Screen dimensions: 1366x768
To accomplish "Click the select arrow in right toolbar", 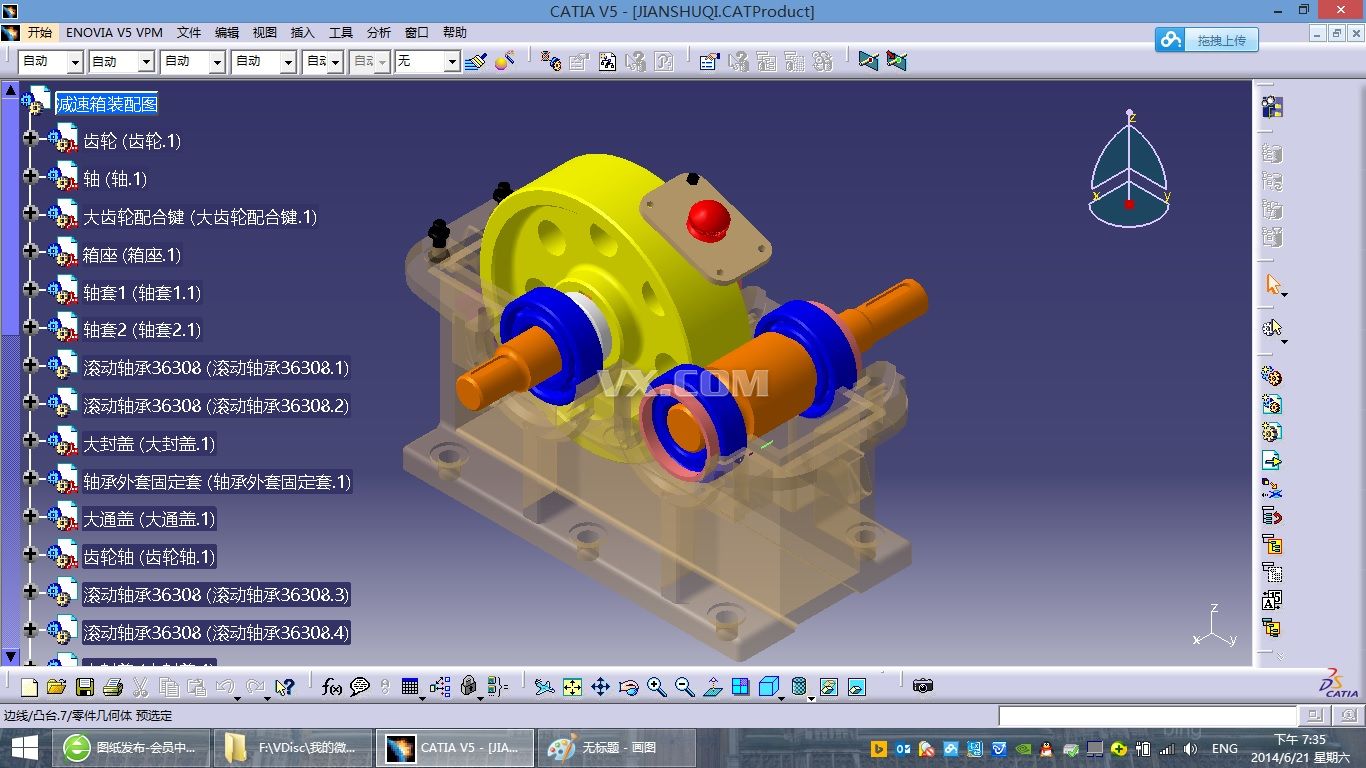I will [1272, 285].
